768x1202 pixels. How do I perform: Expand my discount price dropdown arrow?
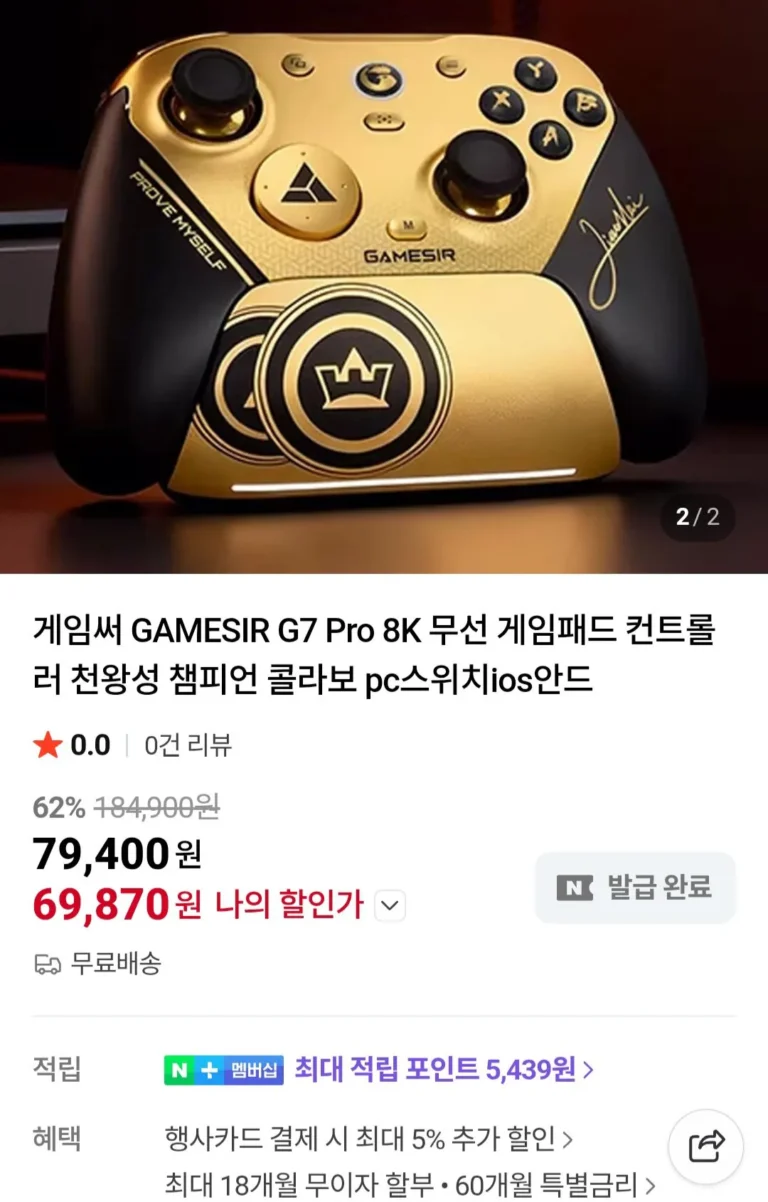pos(390,906)
